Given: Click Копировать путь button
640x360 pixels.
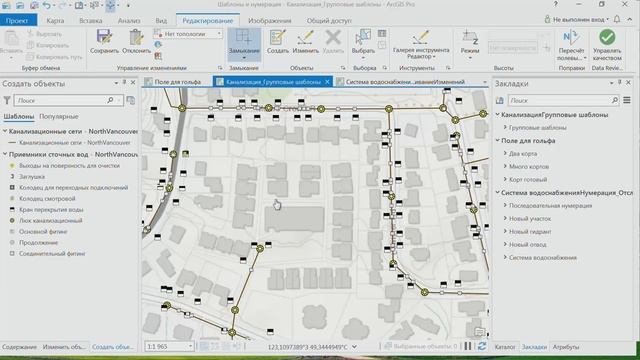Looking at the screenshot, I should coord(55,57).
